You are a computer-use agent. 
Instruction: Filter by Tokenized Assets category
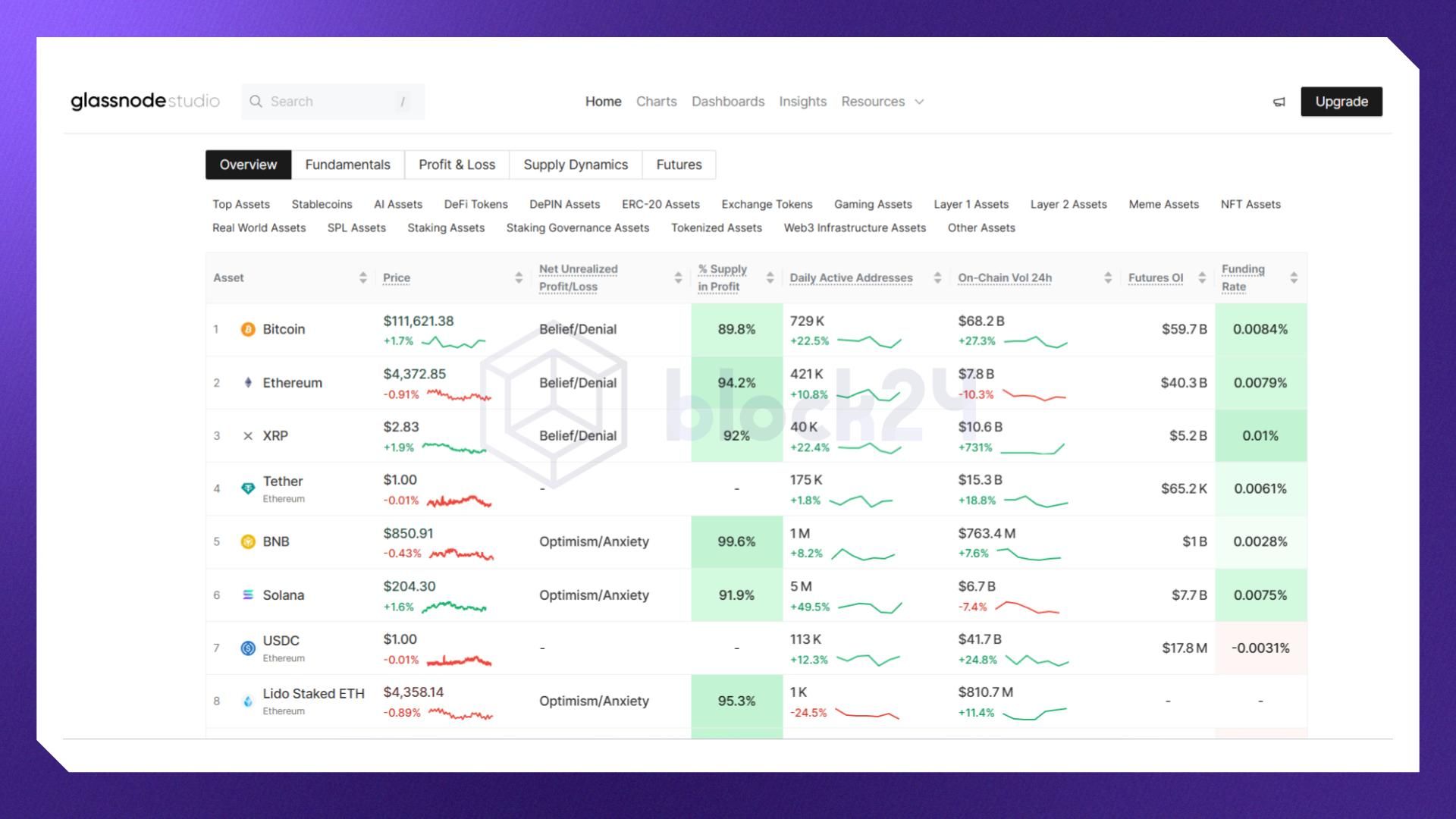pyautogui.click(x=717, y=227)
